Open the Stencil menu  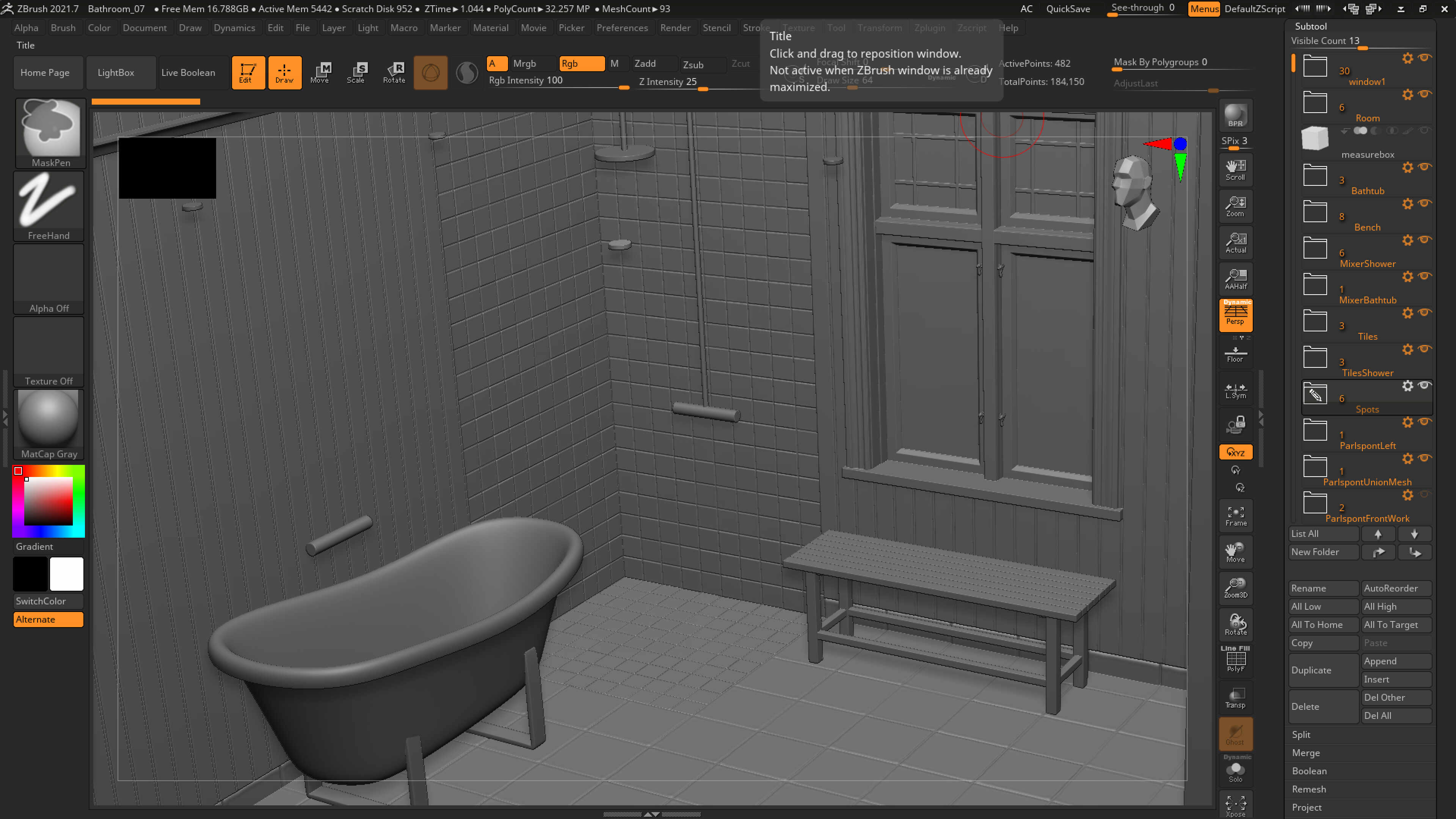716,28
